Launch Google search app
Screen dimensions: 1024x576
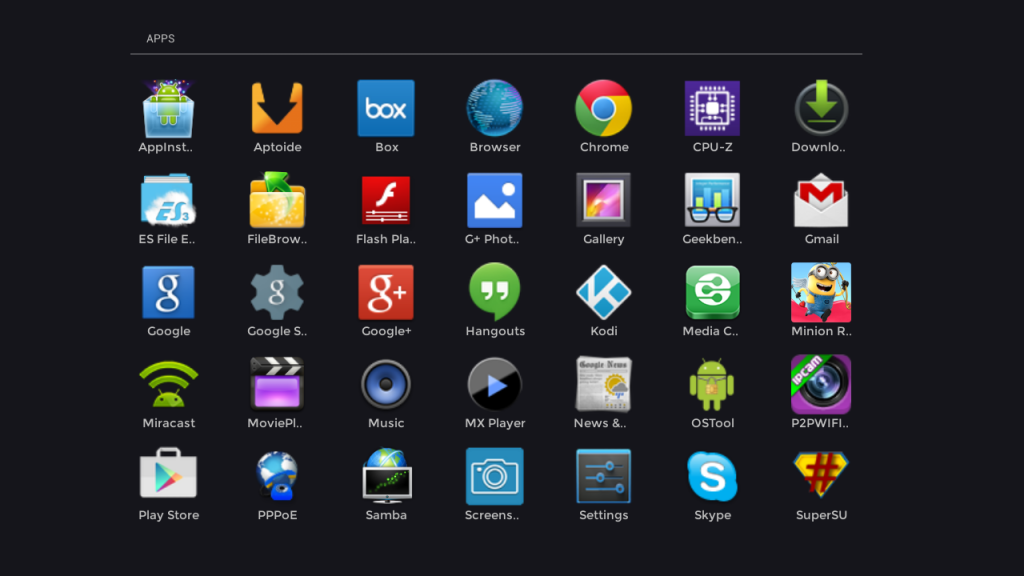click(x=168, y=293)
